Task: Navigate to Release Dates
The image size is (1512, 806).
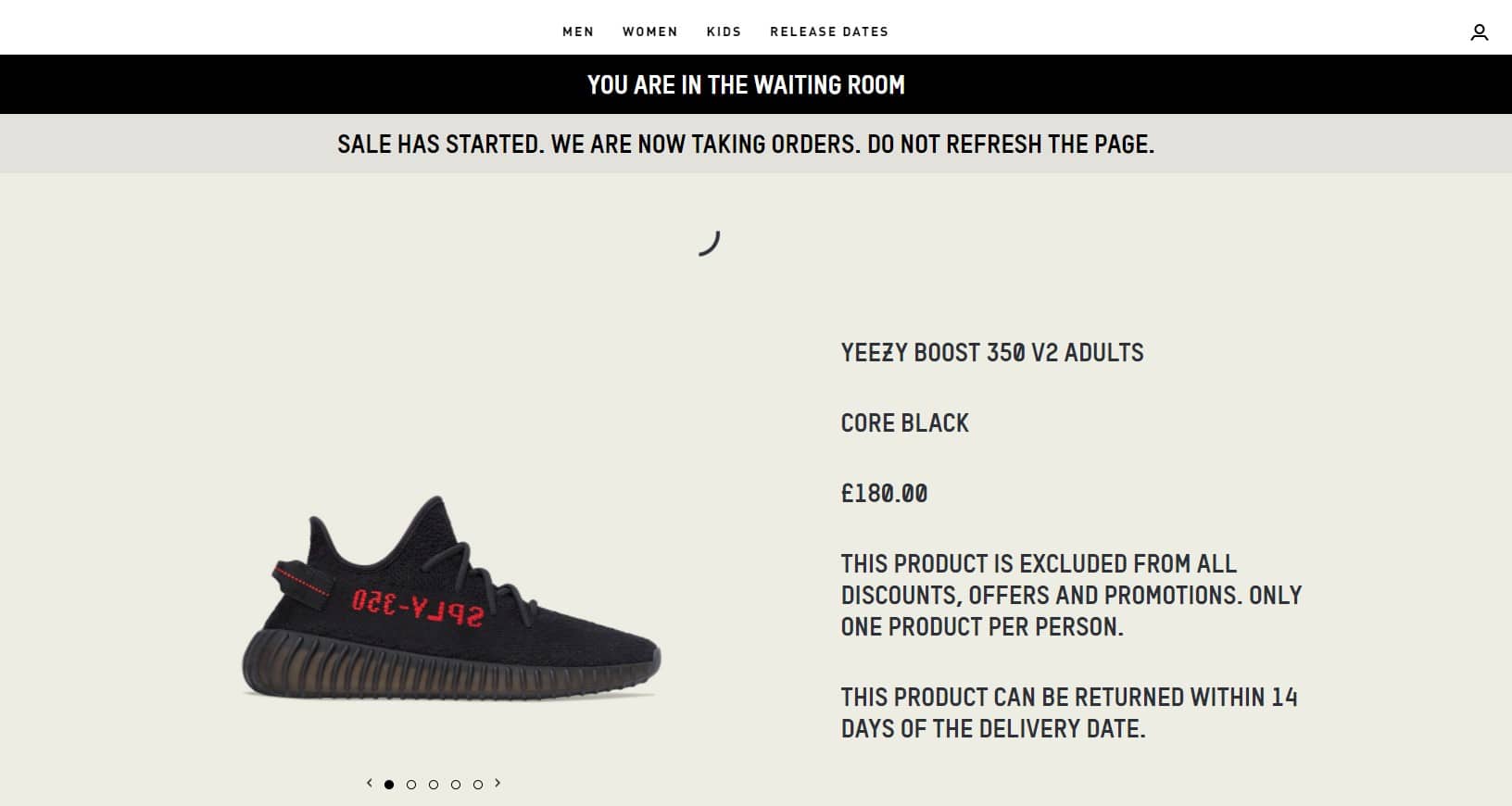Action: [x=829, y=31]
